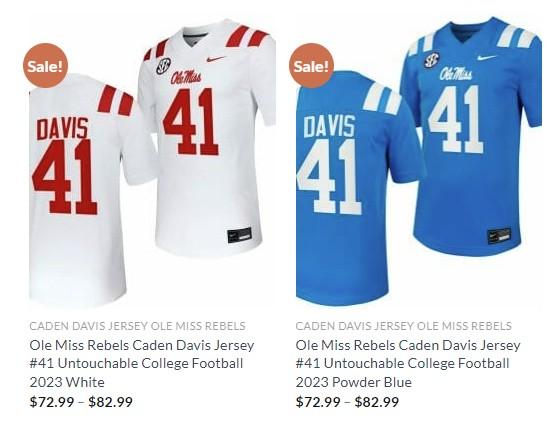Open the 2023 Powder Blue jersey product title
The height and width of the screenshot is (421, 555).
(x=408, y=364)
